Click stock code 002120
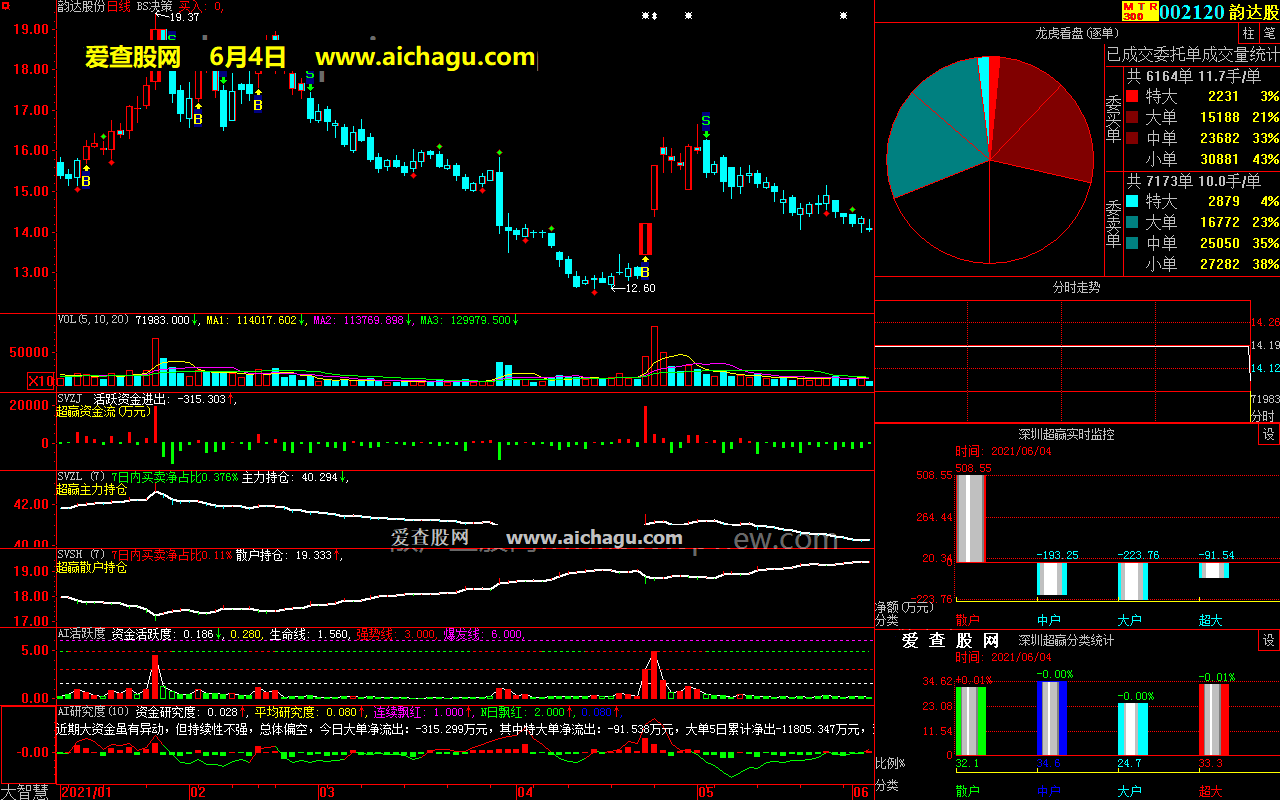The image size is (1280, 800). (x=1192, y=11)
